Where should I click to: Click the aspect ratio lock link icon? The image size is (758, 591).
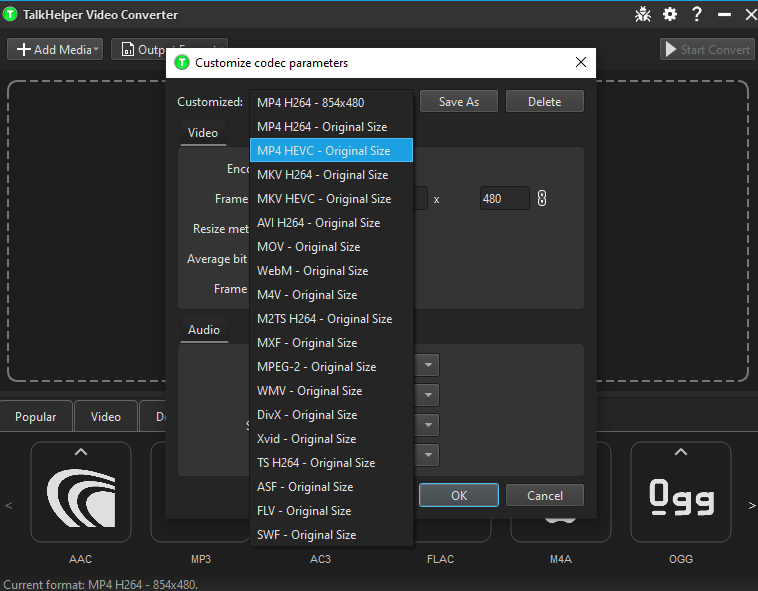pyautogui.click(x=541, y=198)
